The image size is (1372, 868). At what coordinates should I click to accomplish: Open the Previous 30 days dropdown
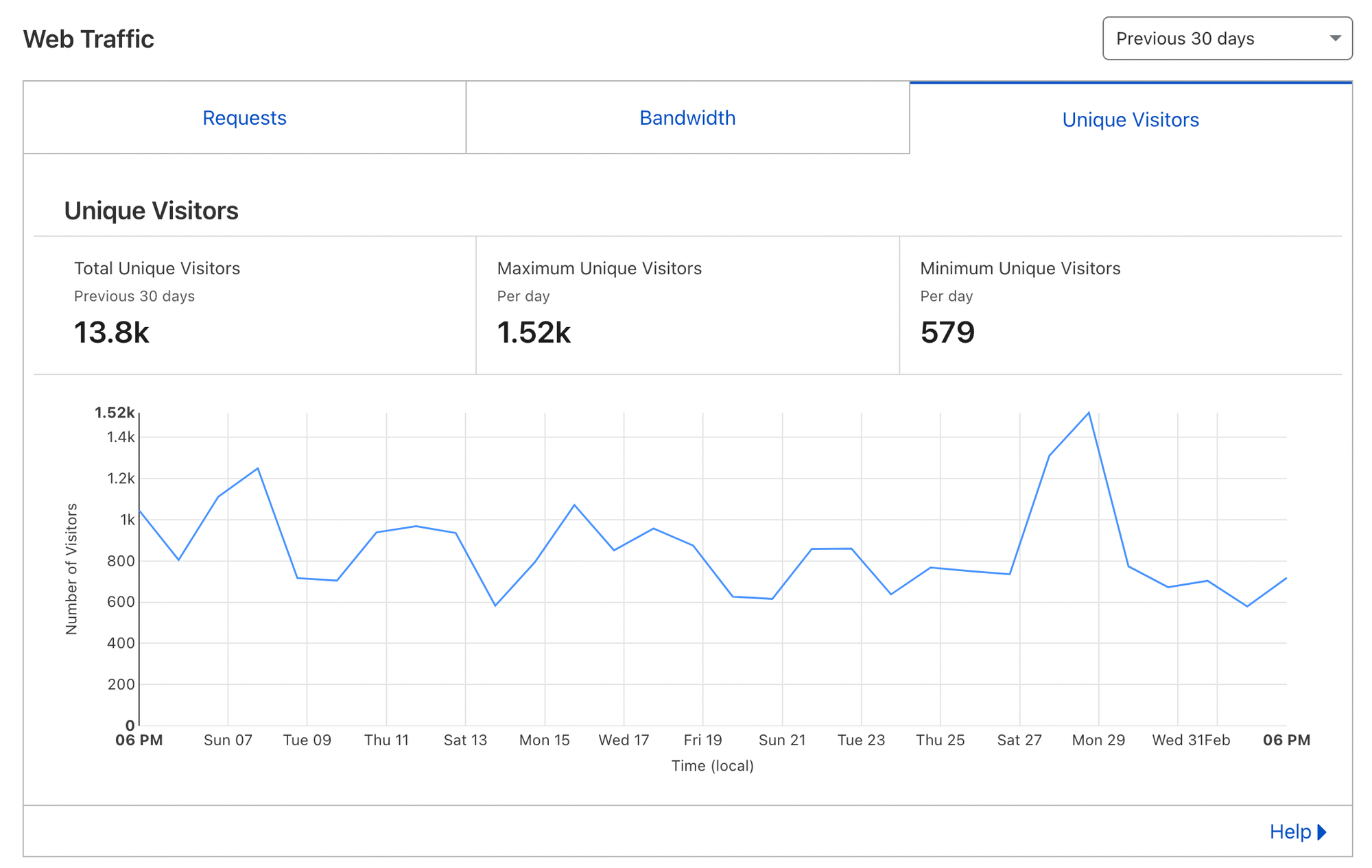coord(1226,38)
